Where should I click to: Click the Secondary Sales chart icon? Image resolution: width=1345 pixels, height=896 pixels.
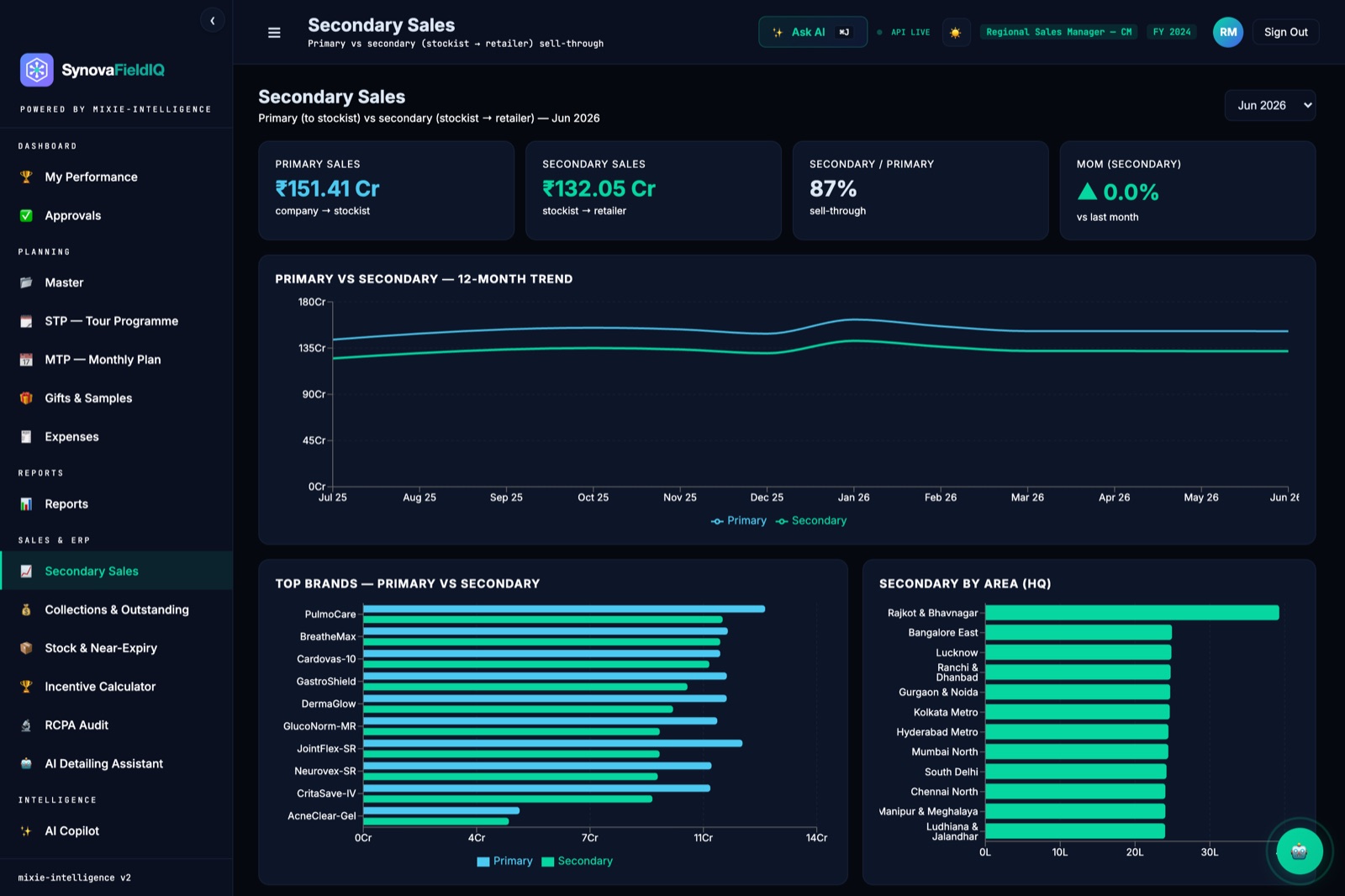tap(26, 572)
